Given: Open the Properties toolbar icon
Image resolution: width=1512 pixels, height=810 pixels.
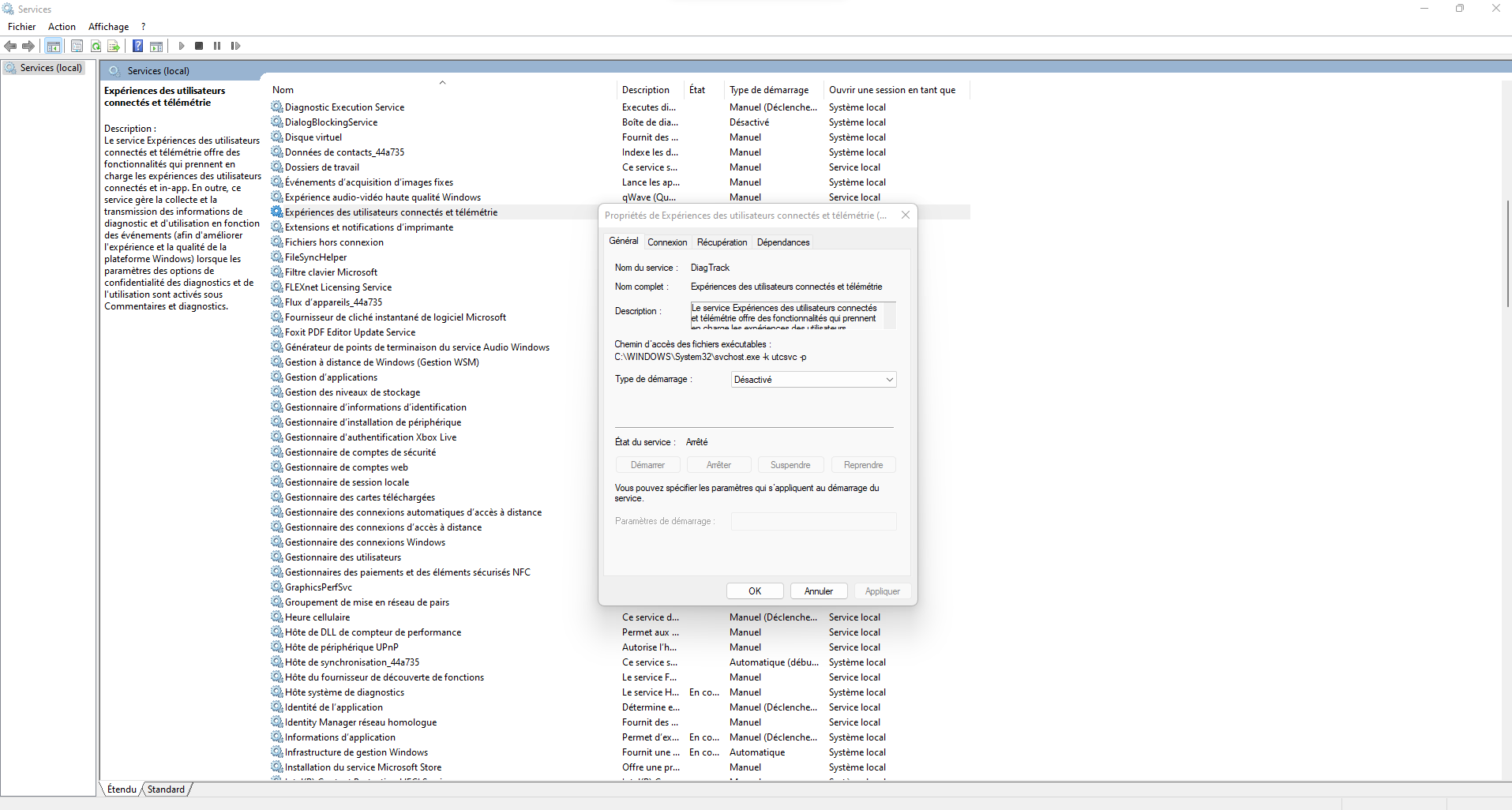Looking at the screenshot, I should [77, 46].
